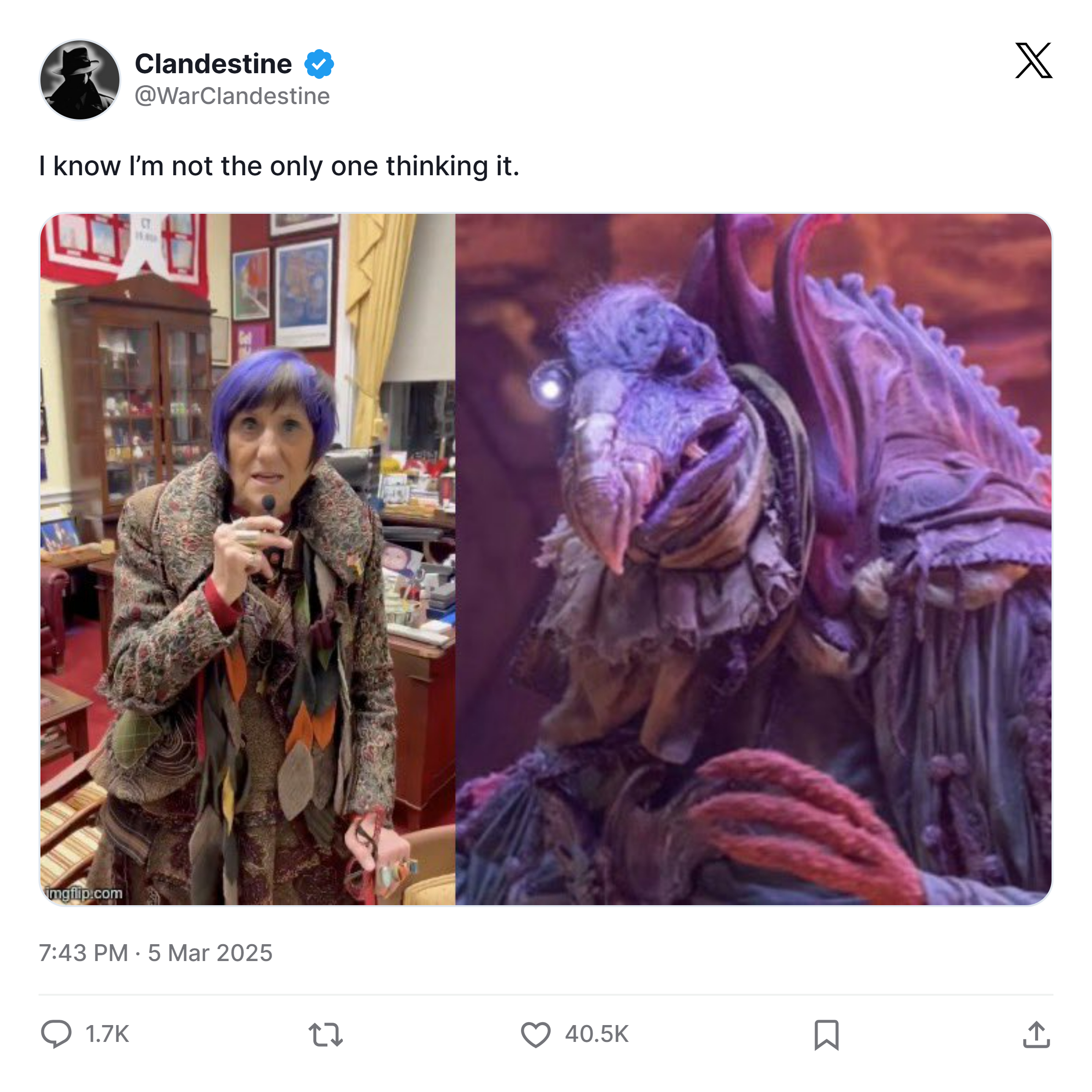Enlarge the photo of purple-haired woman
This screenshot has height=1092, width=1092.
247,559
